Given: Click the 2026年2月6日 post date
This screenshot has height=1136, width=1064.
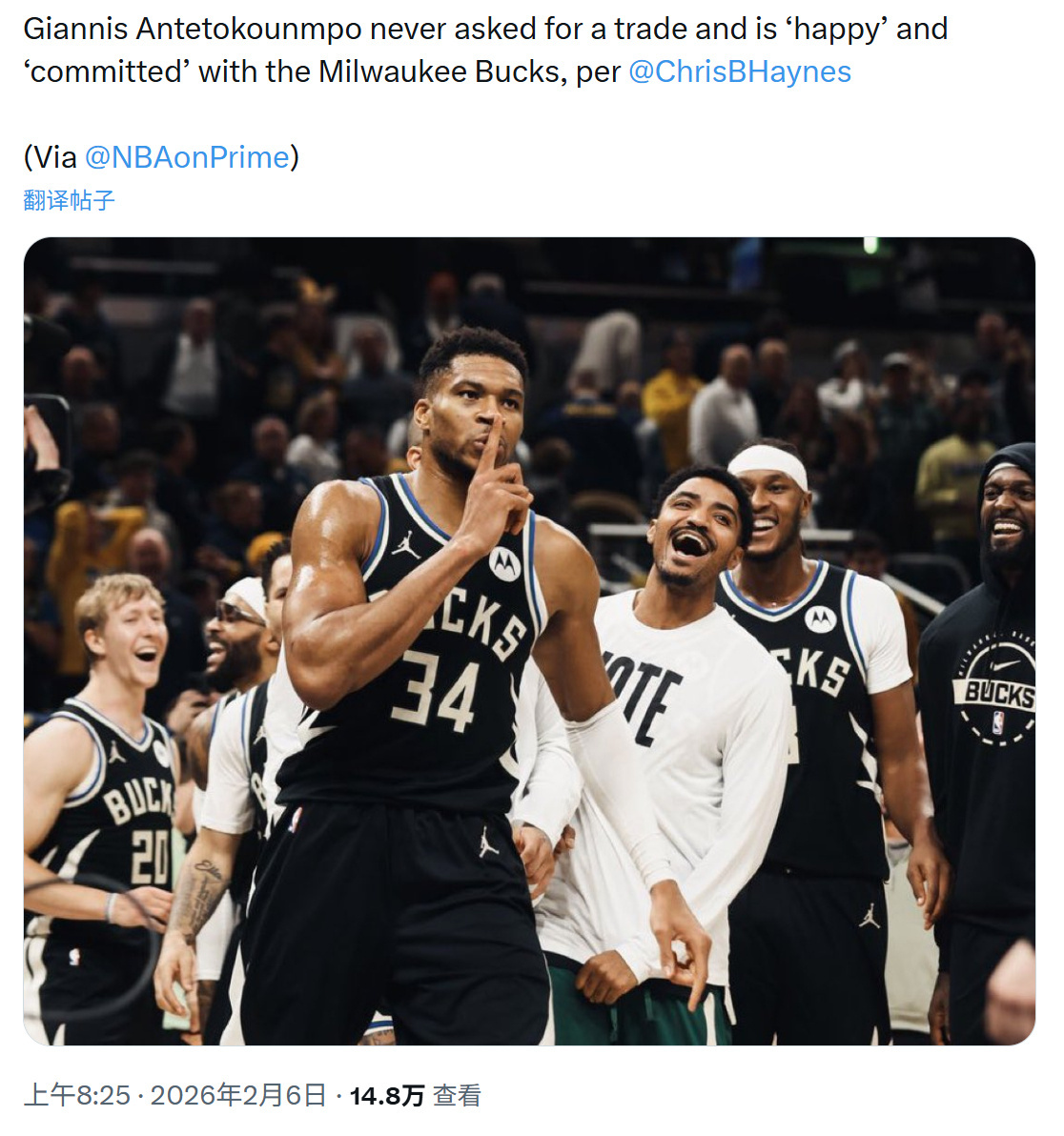Looking at the screenshot, I should click(238, 1095).
